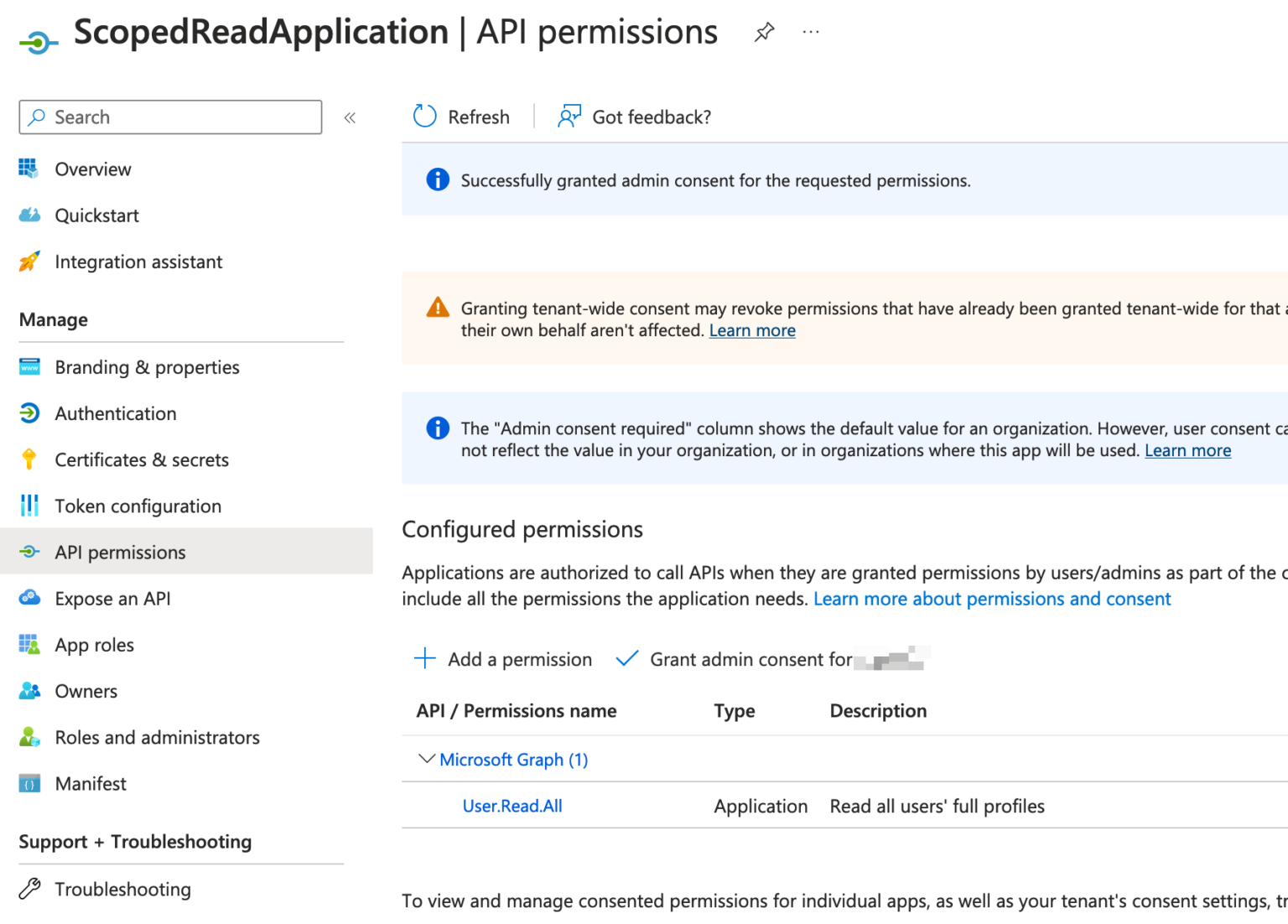Click the API / Permissions name column header
The width and height of the screenshot is (1288, 924).
[x=517, y=711]
